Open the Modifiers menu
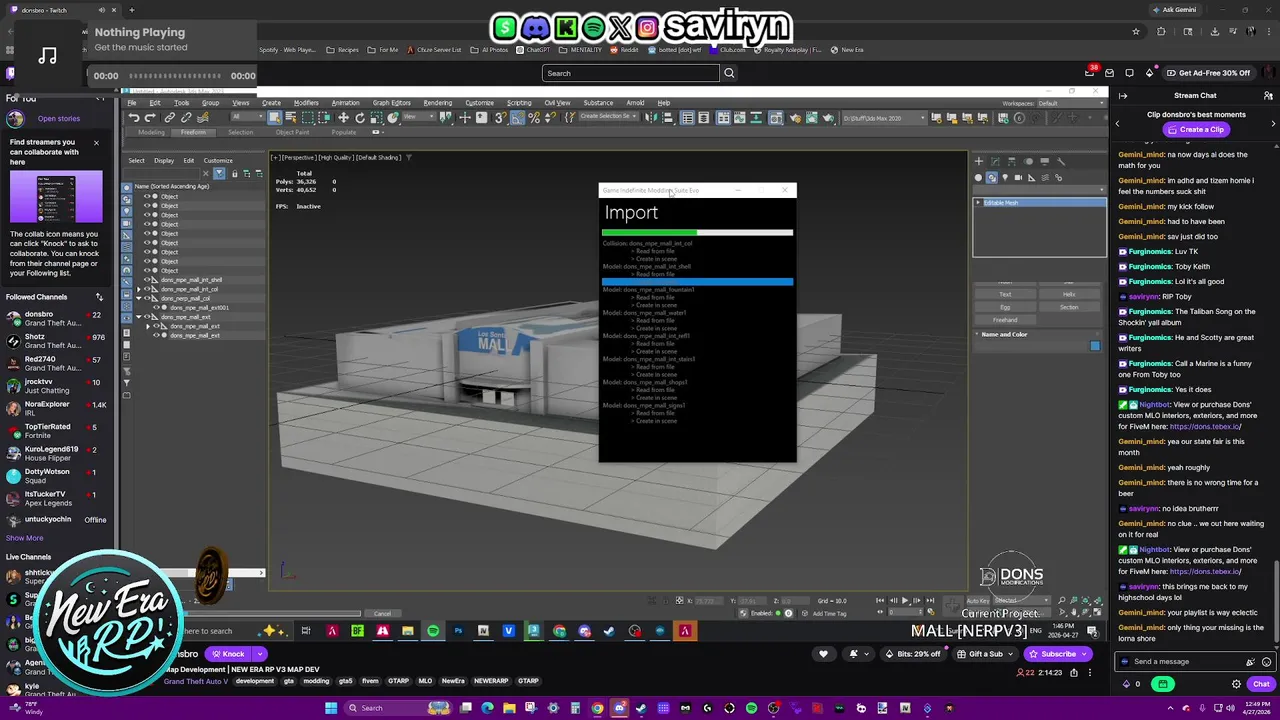The height and width of the screenshot is (720, 1280). click(306, 103)
